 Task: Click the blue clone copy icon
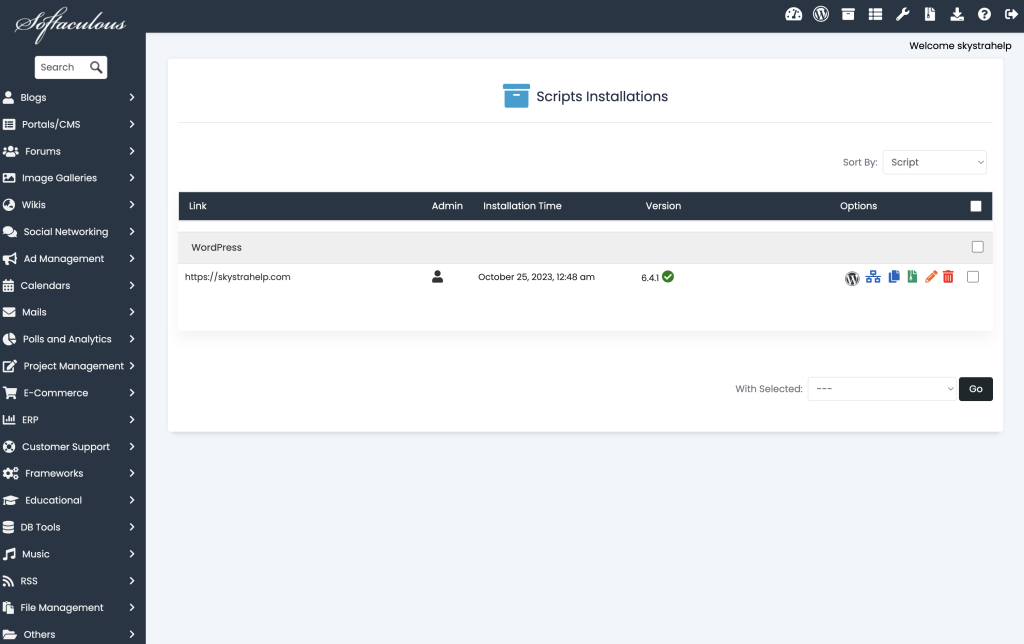point(894,277)
